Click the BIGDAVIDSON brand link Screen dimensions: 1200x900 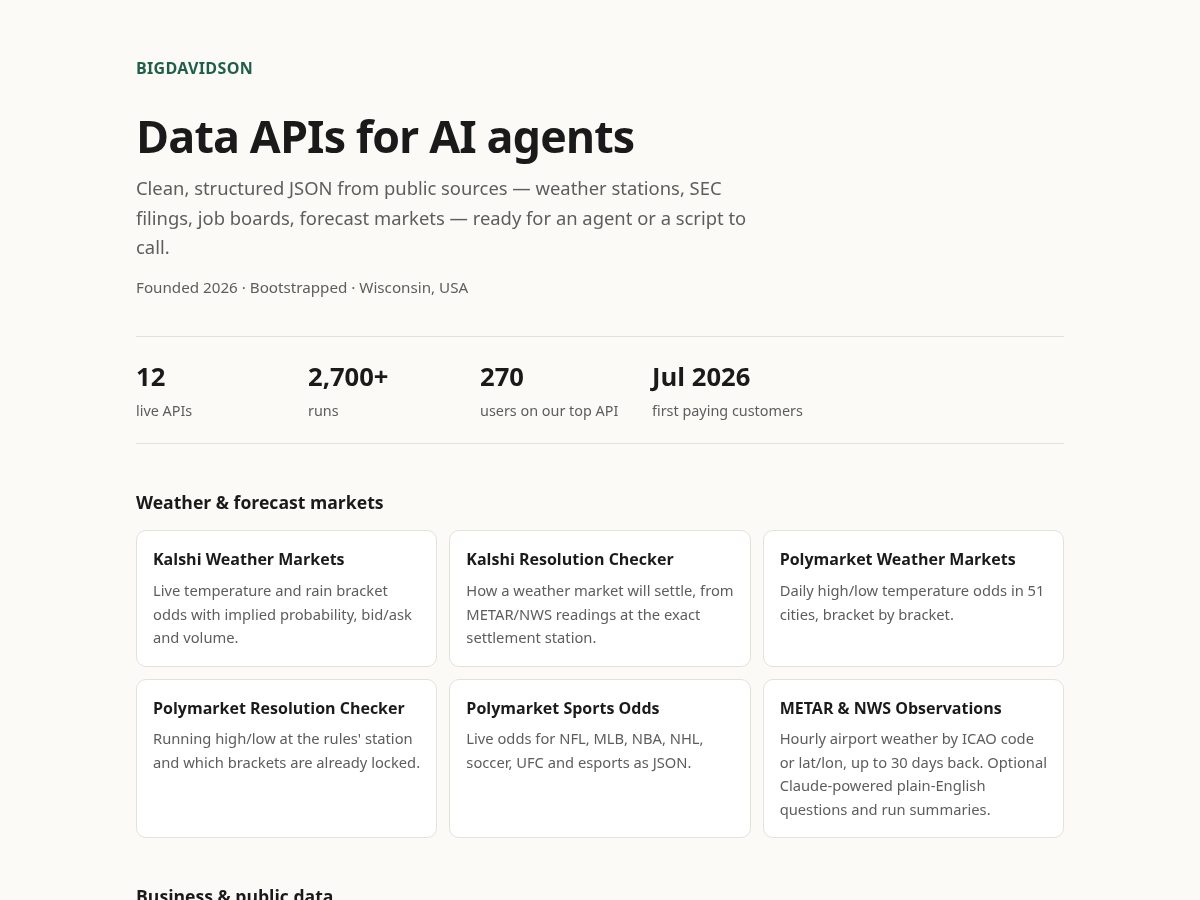coord(194,68)
